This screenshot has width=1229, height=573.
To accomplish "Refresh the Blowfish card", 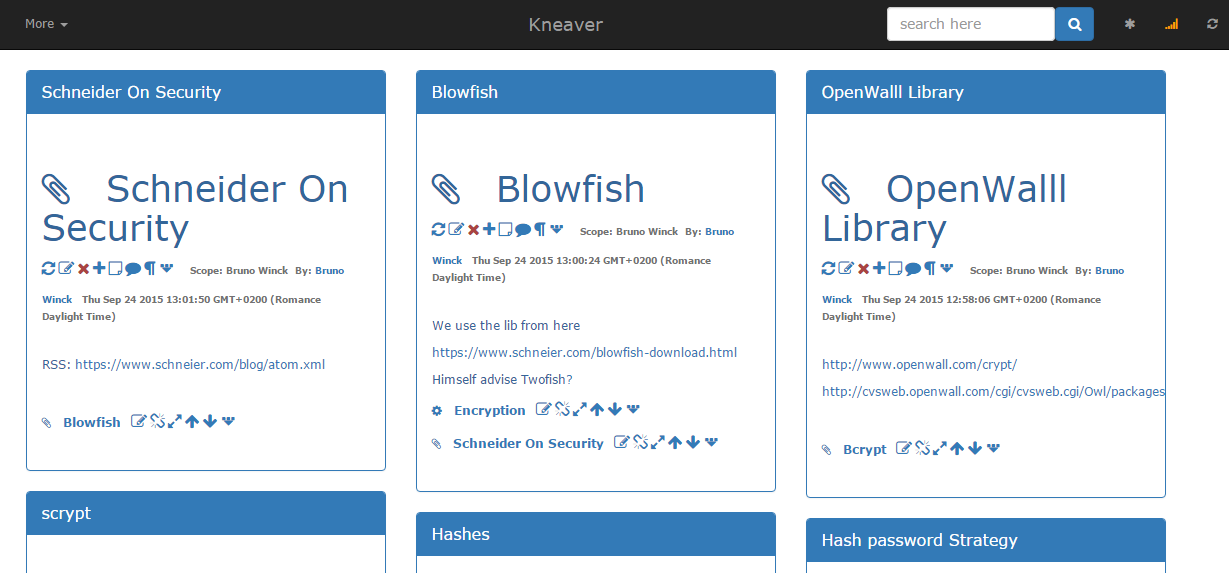I will click(x=438, y=229).
